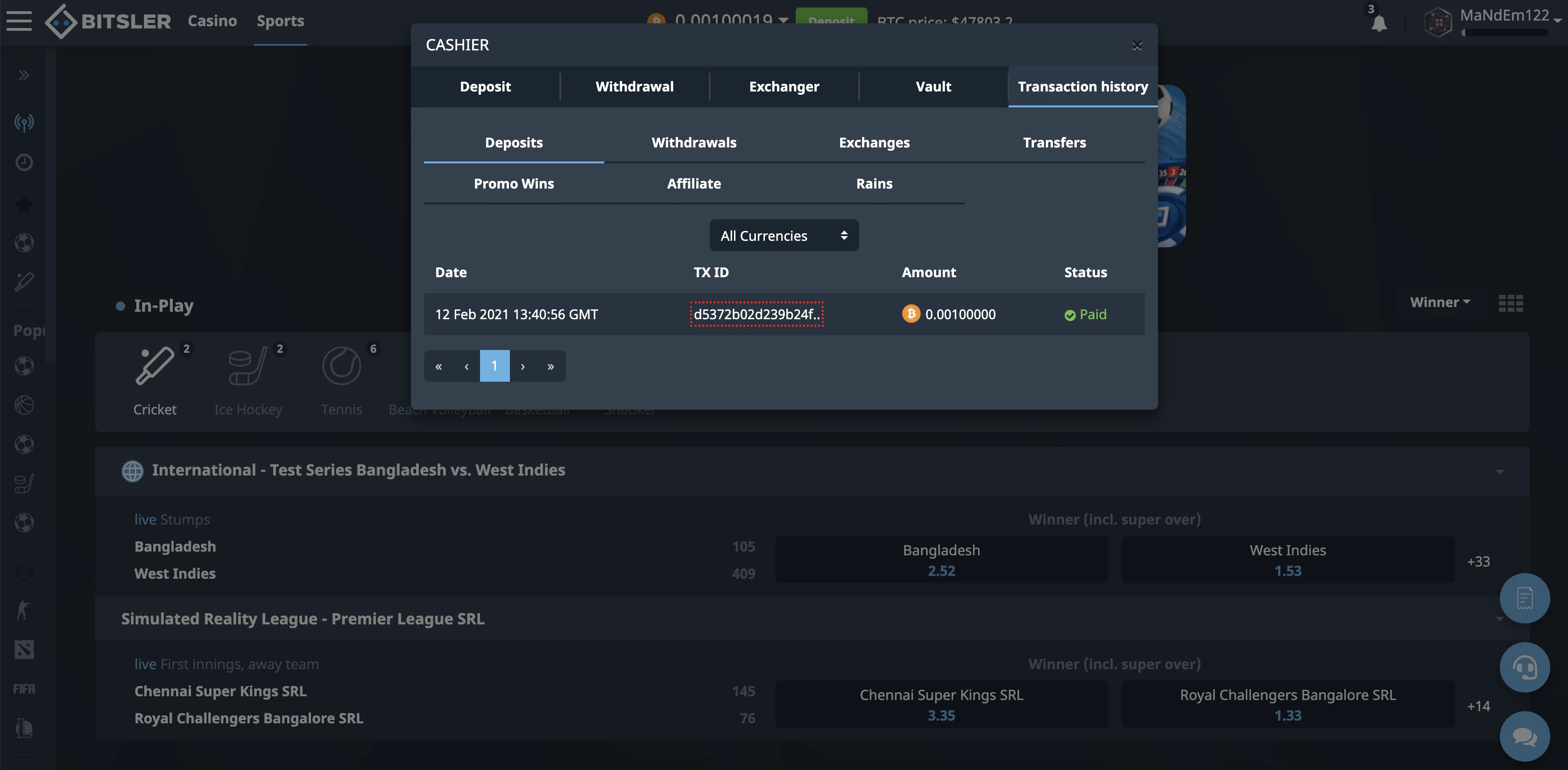Open the Counter-Strike icon in sidebar

(24, 610)
